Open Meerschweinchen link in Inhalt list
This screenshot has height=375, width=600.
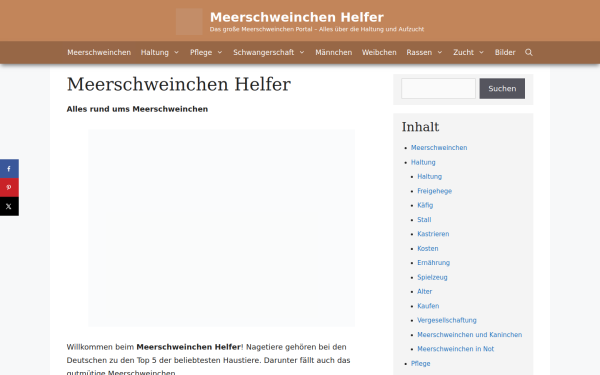click(x=439, y=148)
